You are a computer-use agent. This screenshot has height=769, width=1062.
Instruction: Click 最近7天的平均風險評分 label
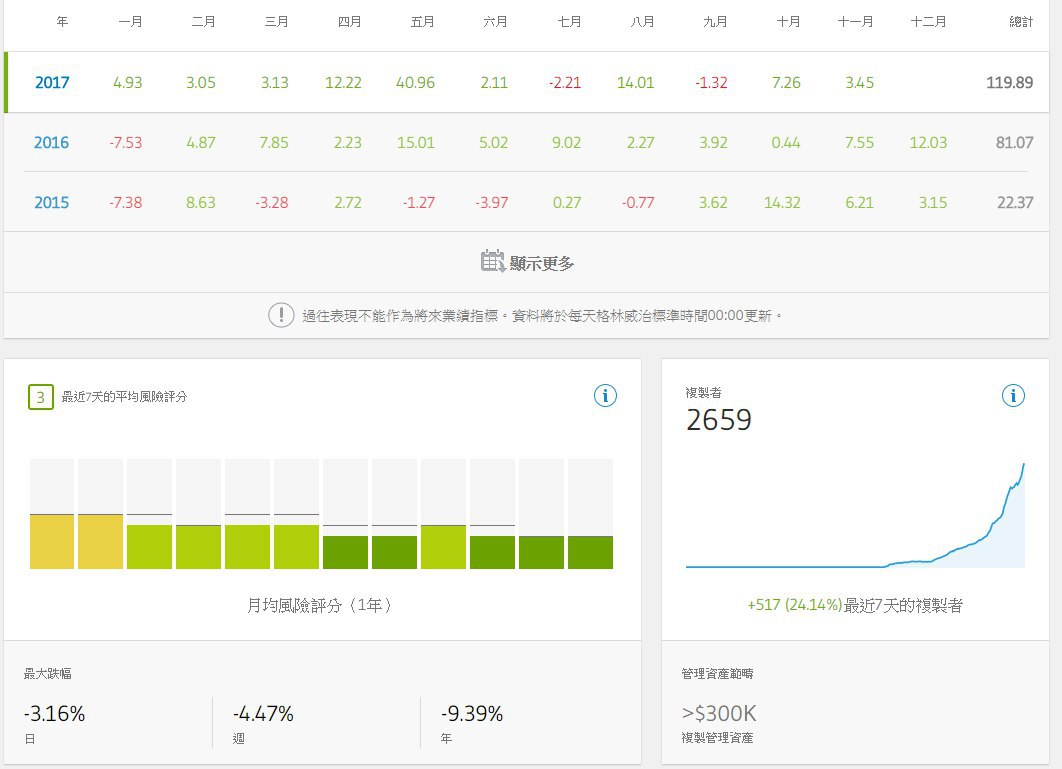click(x=125, y=397)
